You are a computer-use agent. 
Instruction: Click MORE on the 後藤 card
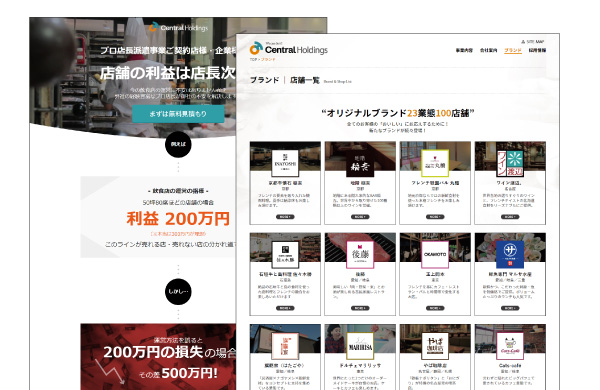coord(360,308)
